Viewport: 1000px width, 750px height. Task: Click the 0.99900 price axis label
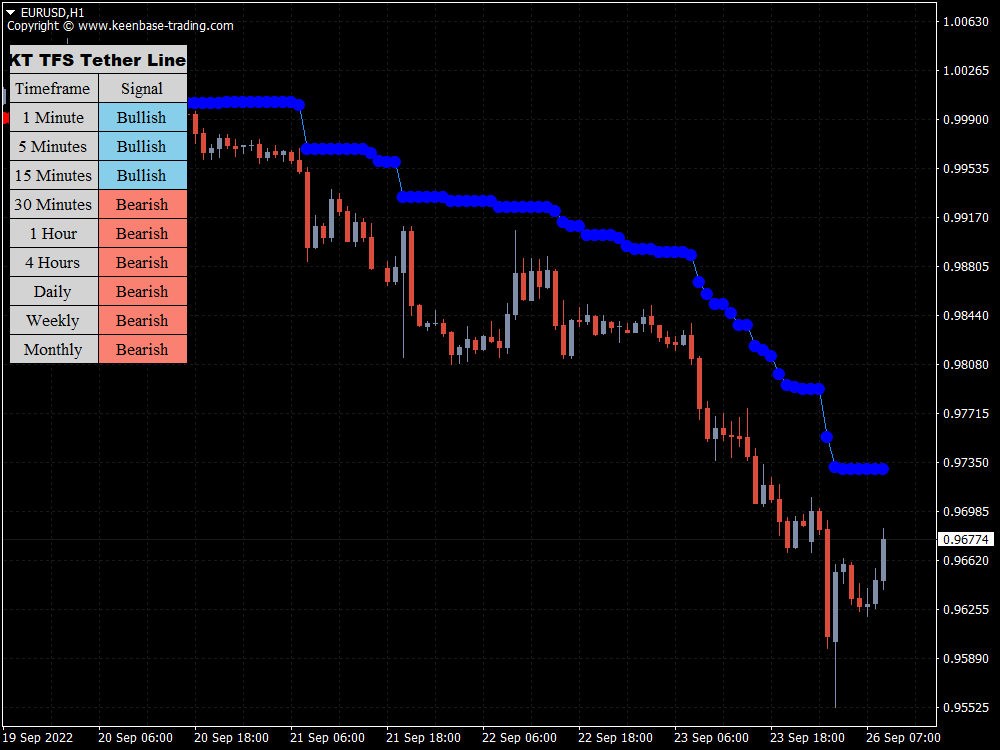click(966, 120)
